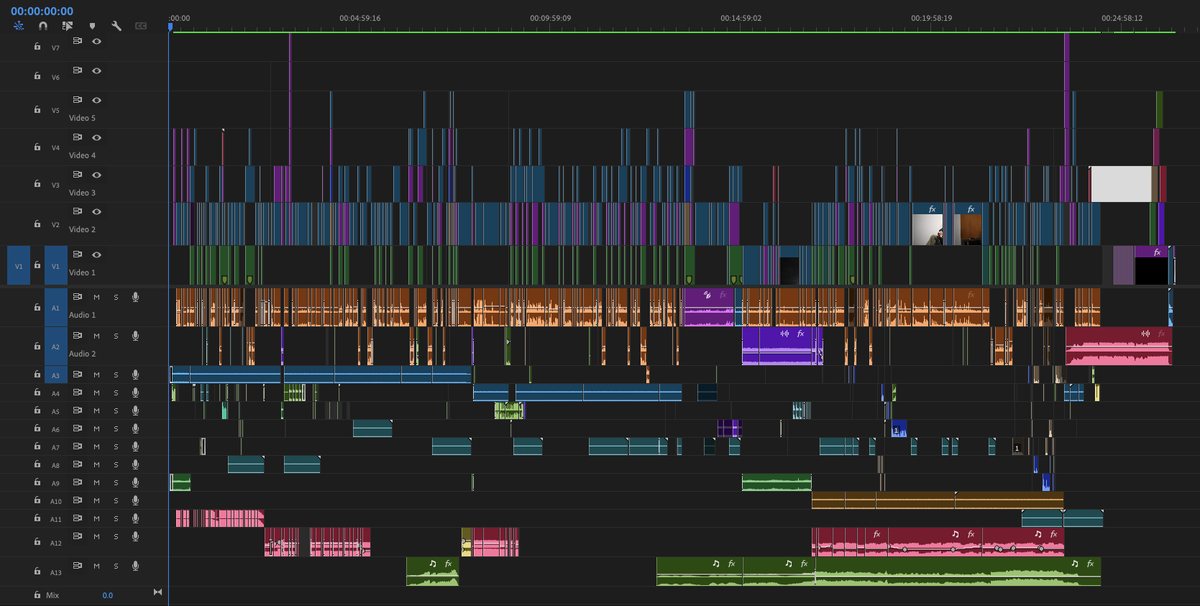Click the blue playhead at timeline start
This screenshot has height=606, width=1200.
pos(169,27)
